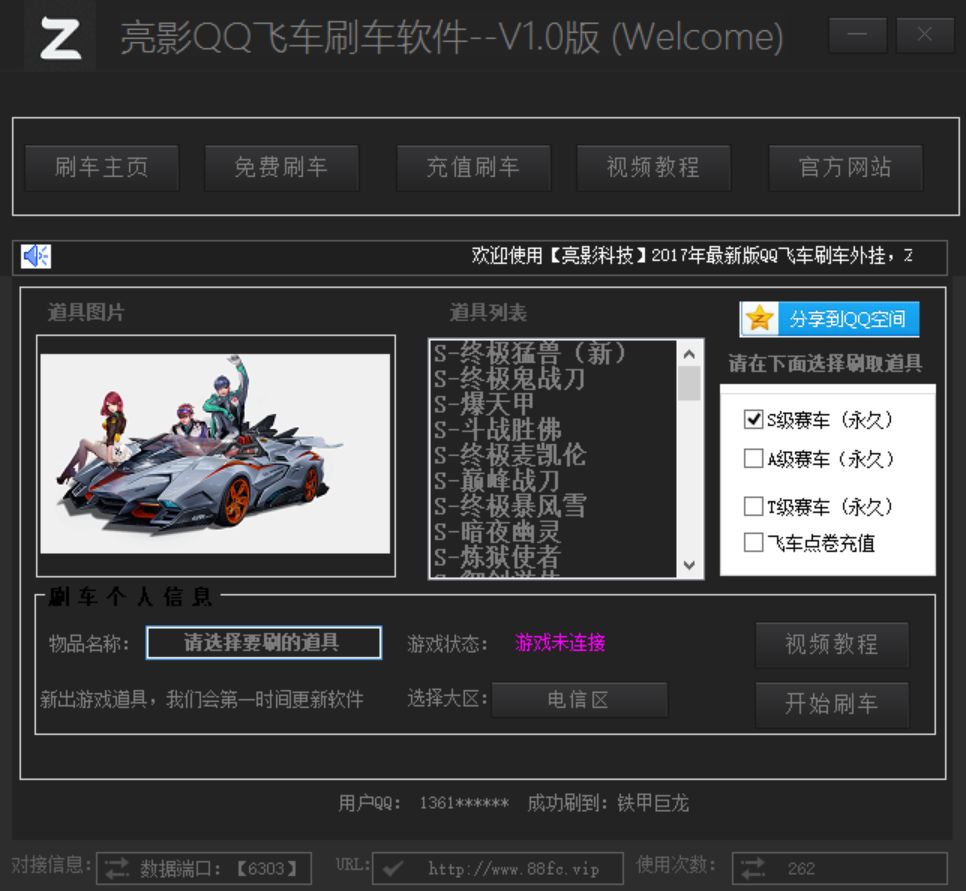Pick S-炼狱使者 in the list
The image size is (966, 891).
(x=553, y=556)
